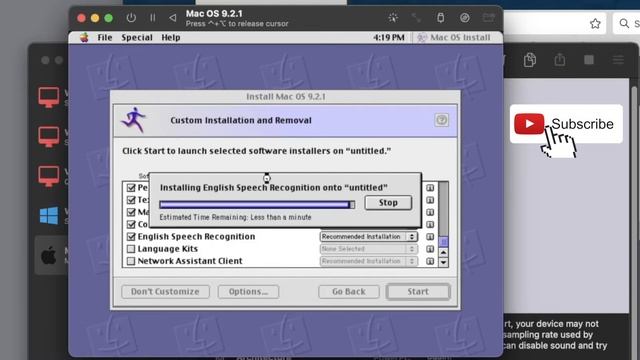Click the 'Language Kits' list label

coord(167,249)
